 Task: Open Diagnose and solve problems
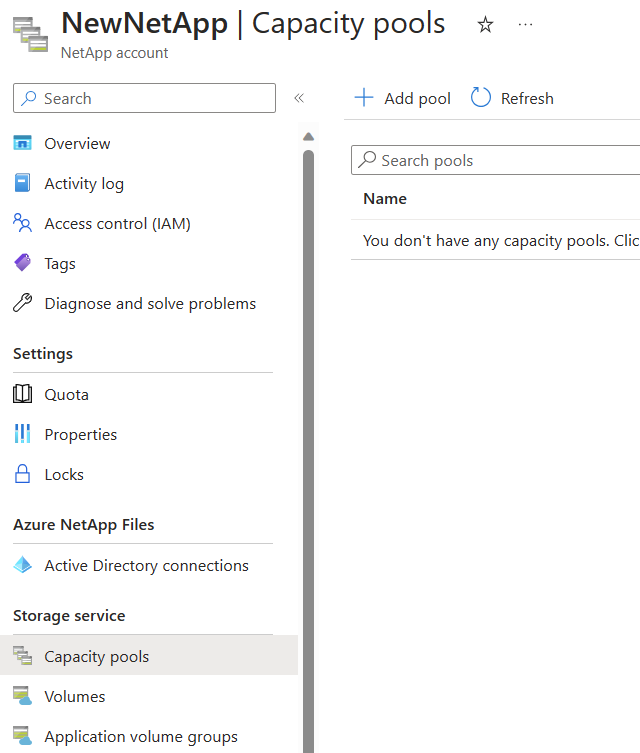click(150, 304)
